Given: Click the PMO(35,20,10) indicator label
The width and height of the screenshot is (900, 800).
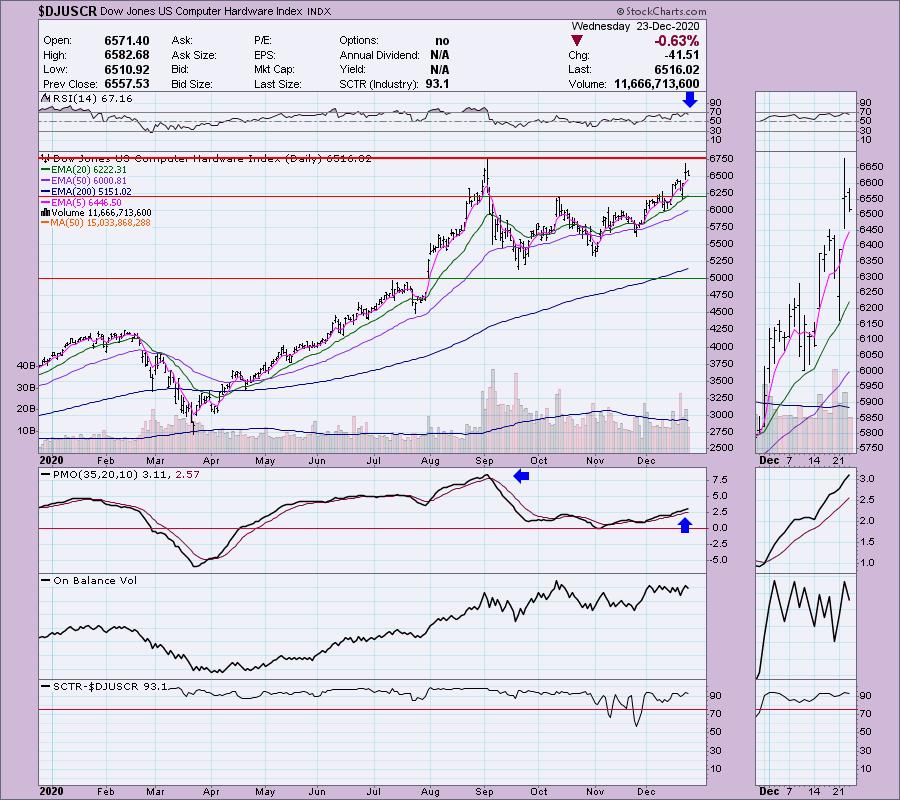Looking at the screenshot, I should [x=95, y=475].
